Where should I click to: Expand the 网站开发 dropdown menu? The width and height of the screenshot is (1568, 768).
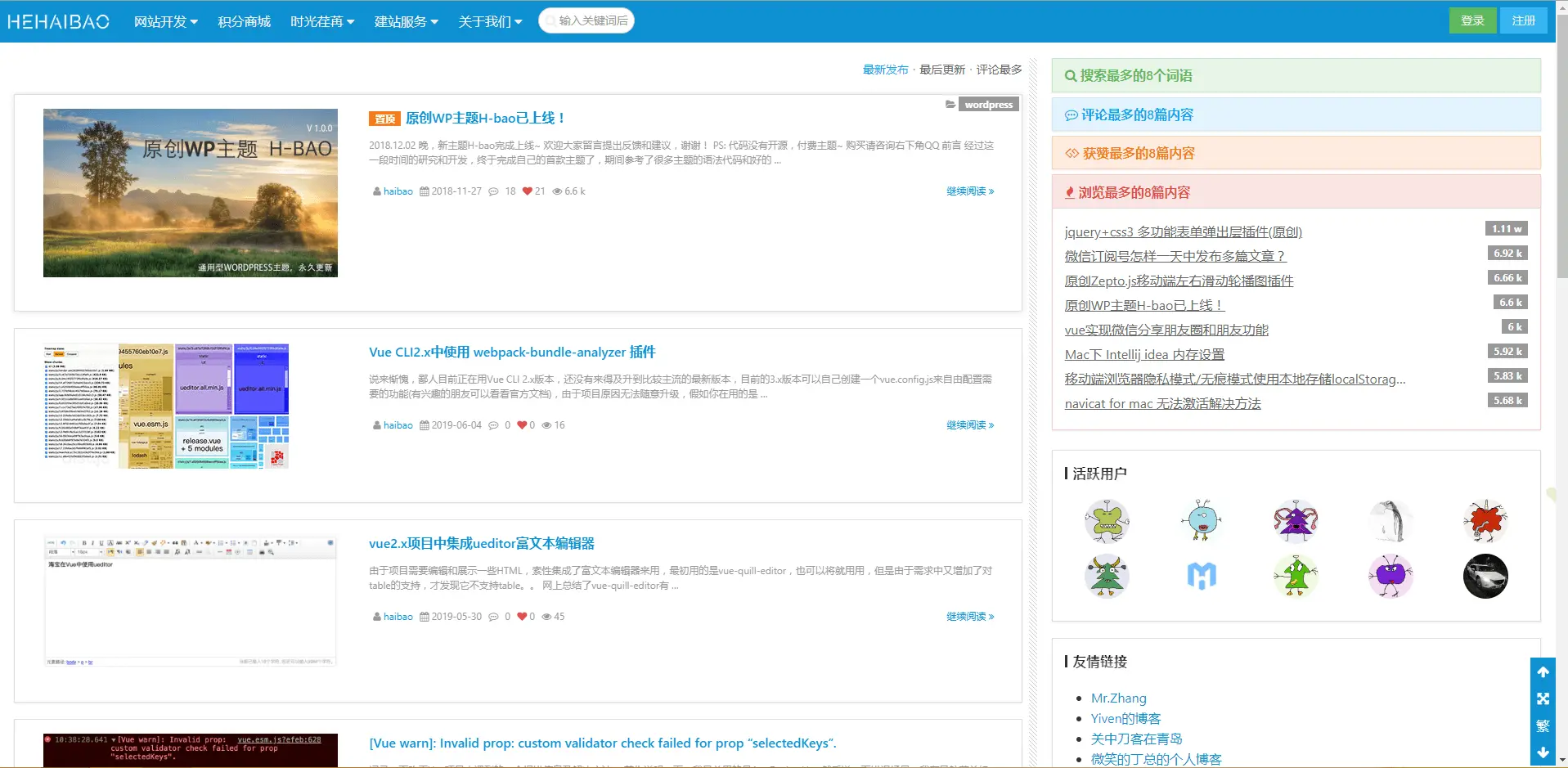(166, 21)
